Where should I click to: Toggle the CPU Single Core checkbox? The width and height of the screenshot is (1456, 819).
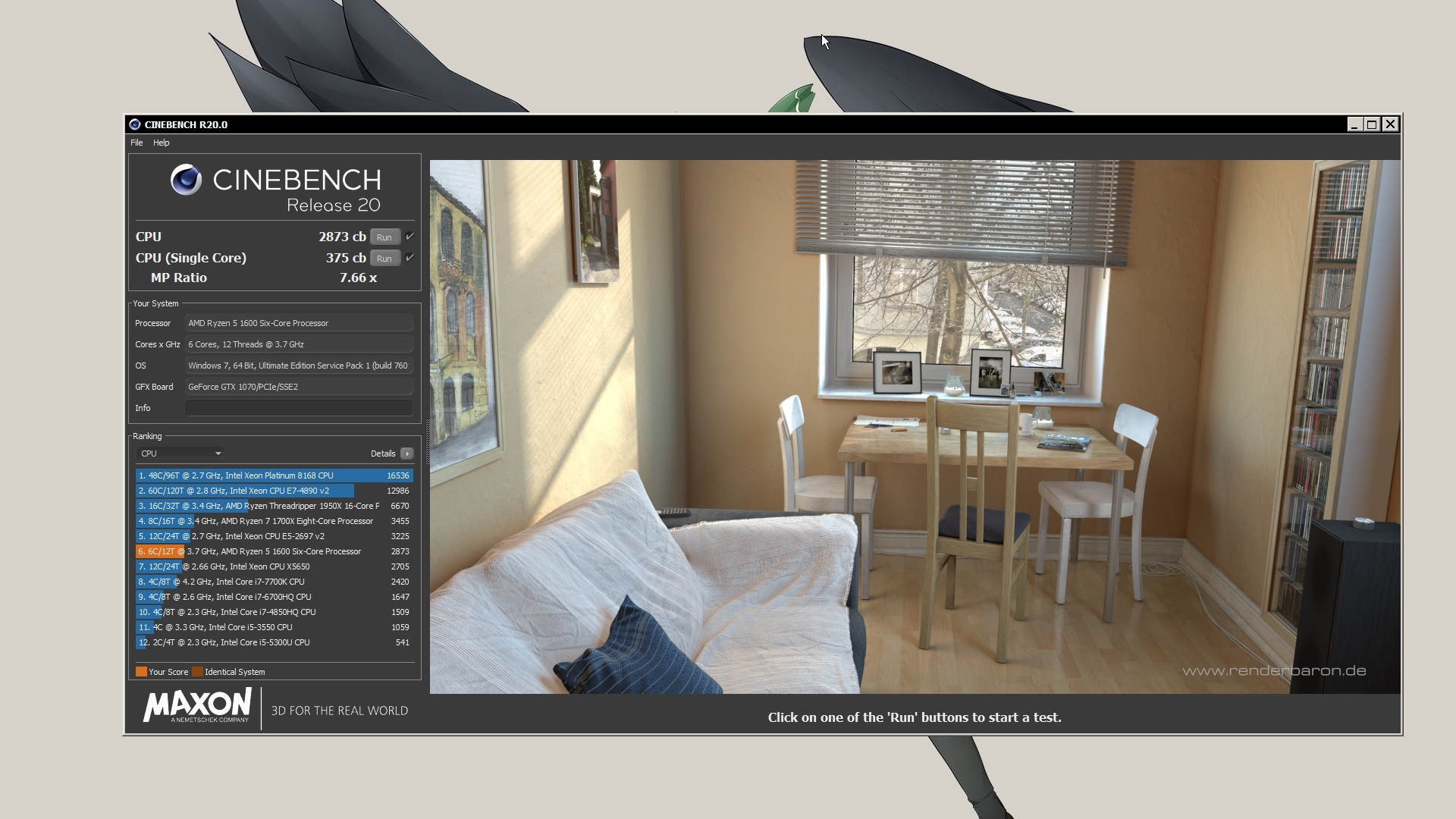coord(409,258)
